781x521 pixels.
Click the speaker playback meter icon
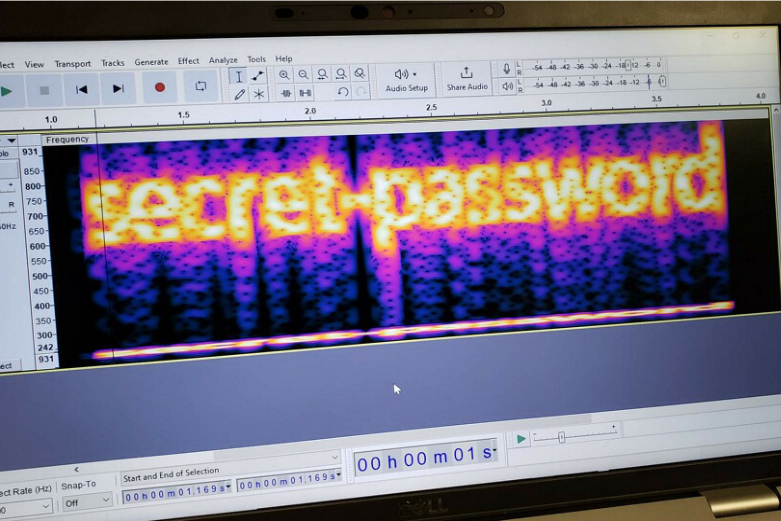507,86
